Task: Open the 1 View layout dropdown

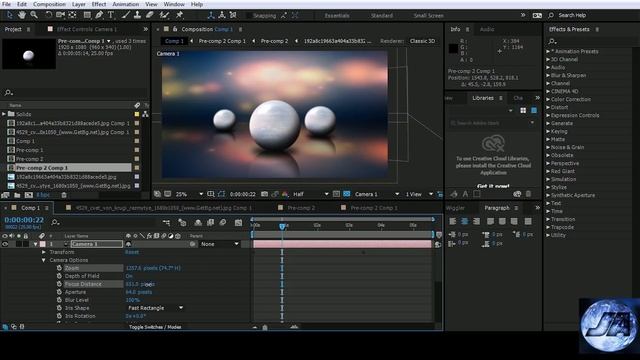Action: click(x=419, y=194)
